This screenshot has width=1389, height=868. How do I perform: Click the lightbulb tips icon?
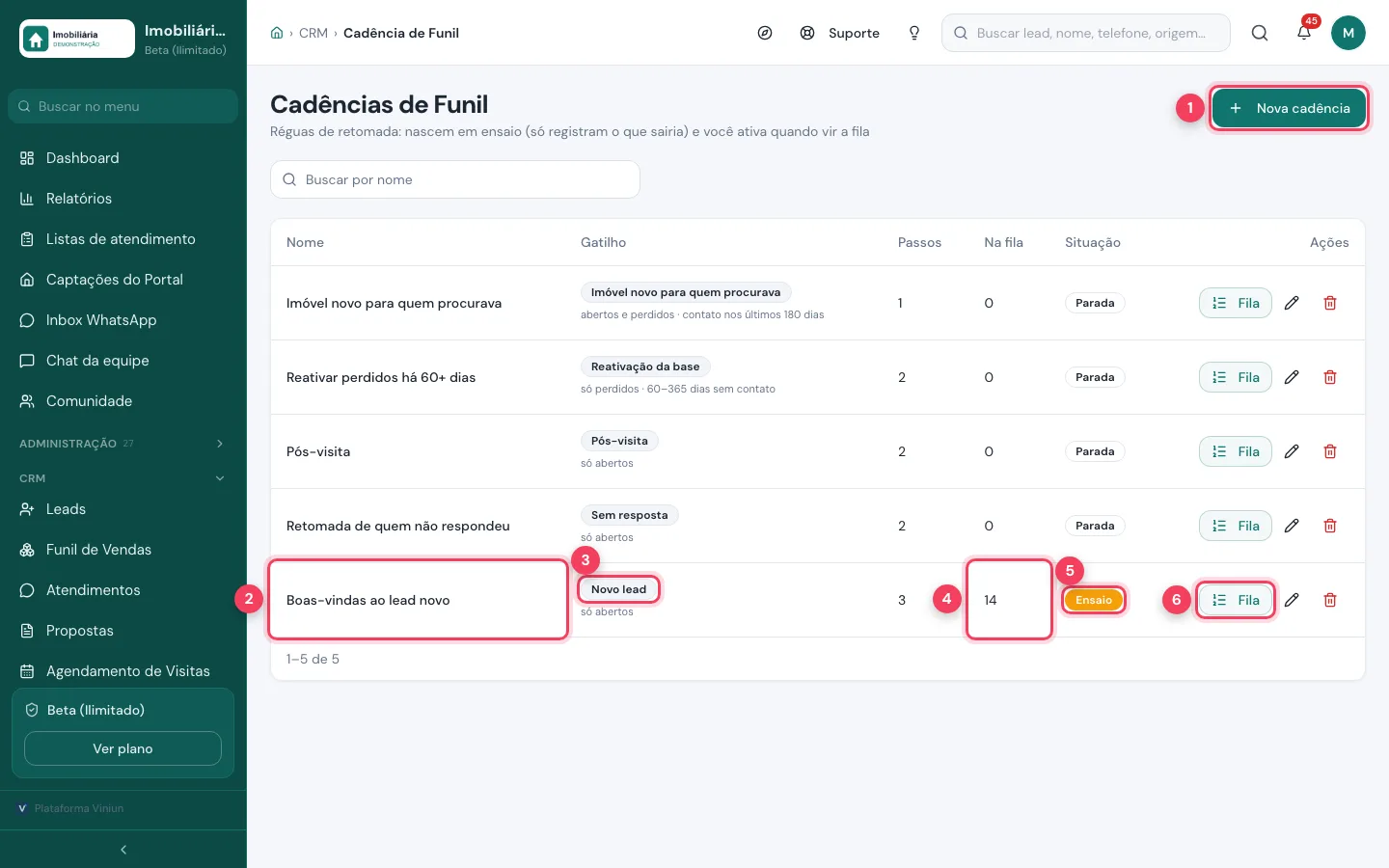tap(914, 33)
